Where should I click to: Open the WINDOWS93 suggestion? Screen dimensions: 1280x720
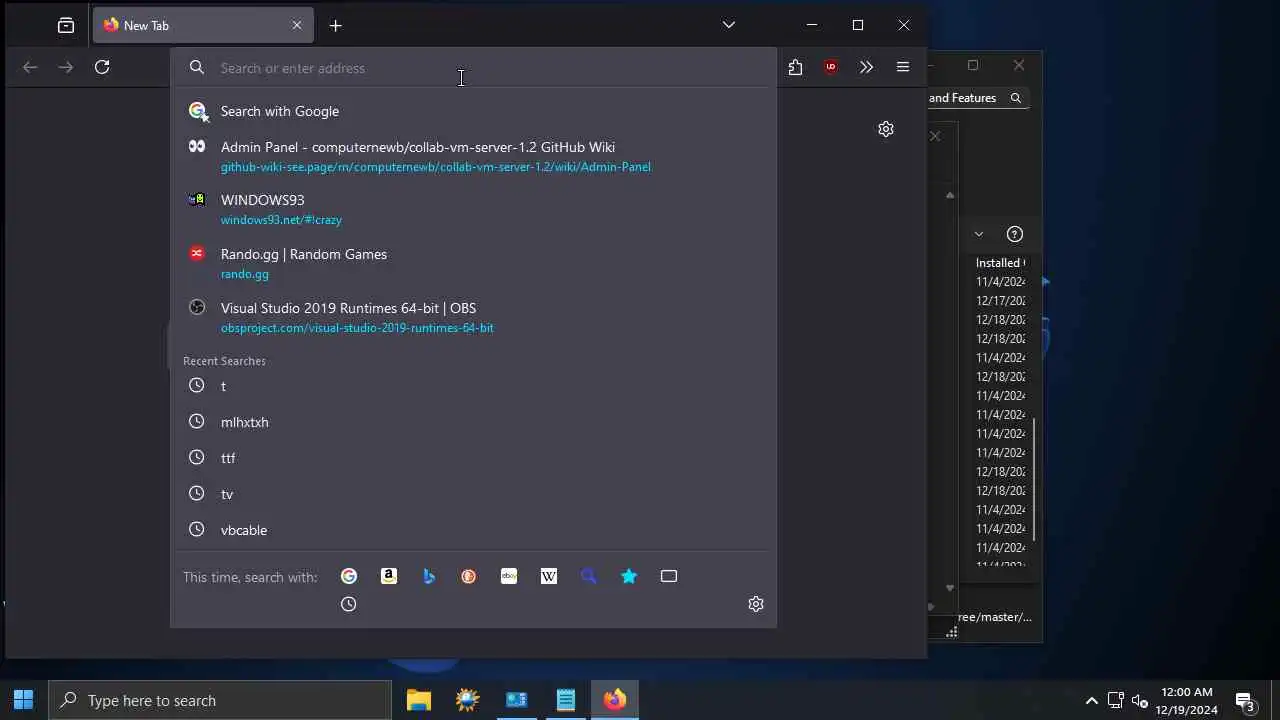(x=473, y=209)
